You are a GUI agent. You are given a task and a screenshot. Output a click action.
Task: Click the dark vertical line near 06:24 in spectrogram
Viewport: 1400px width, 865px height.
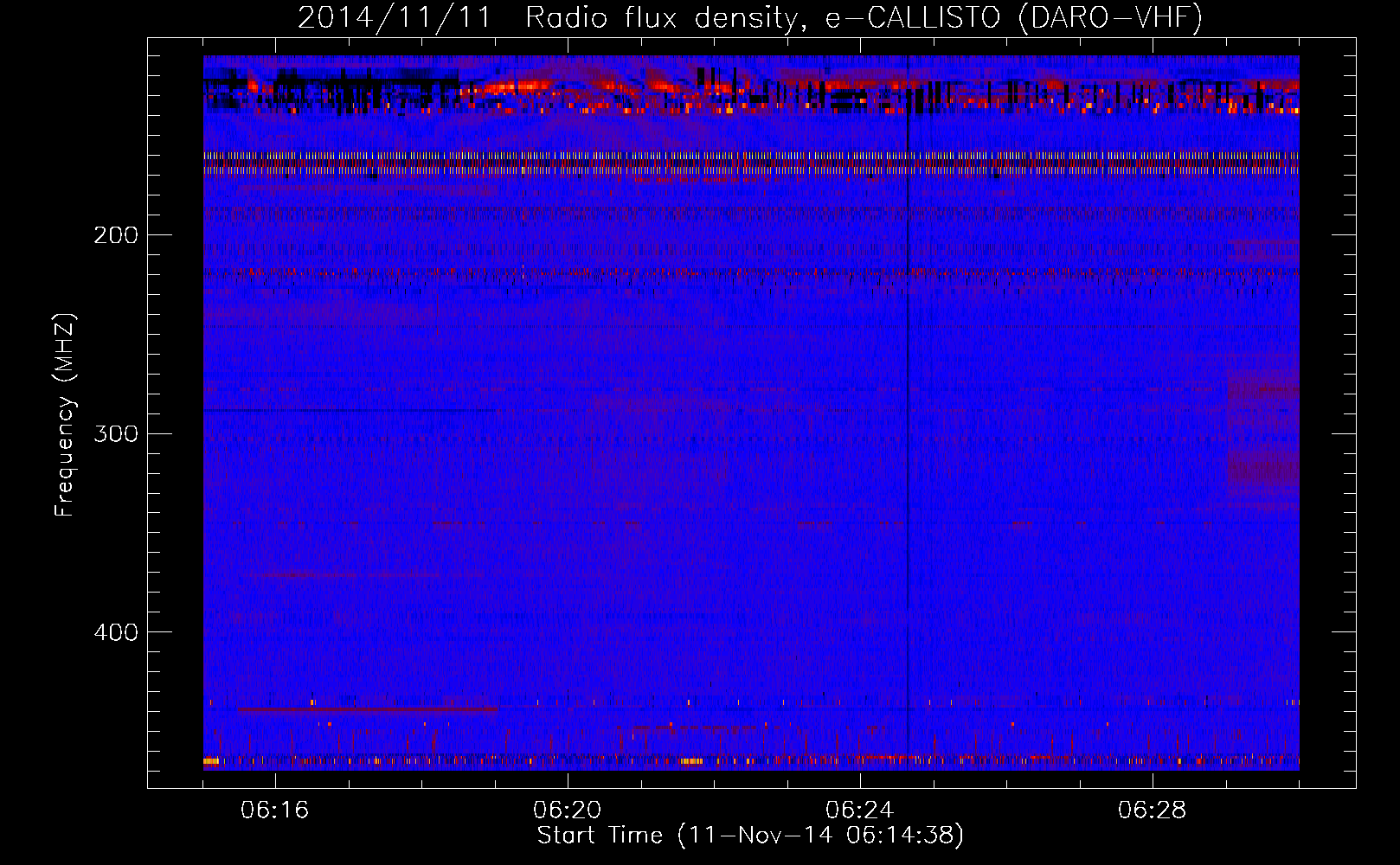[908, 413]
